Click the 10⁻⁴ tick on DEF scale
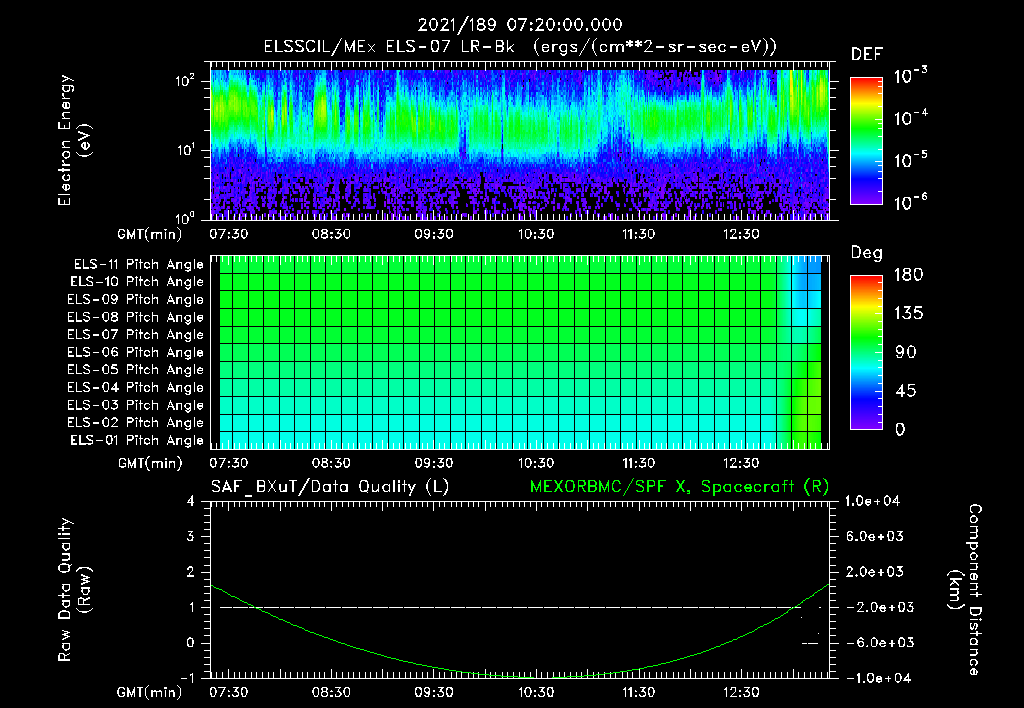Screen dimensions: 1024x708 [910, 118]
